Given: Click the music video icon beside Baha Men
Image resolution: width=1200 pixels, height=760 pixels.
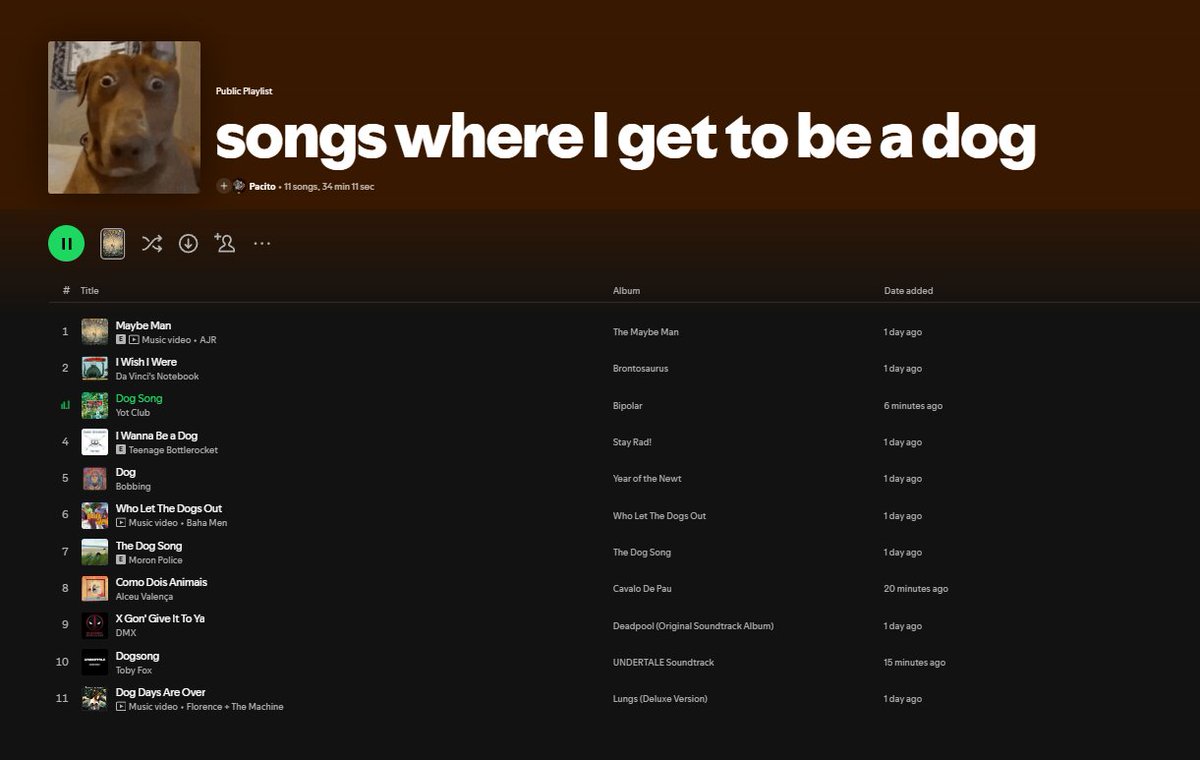Looking at the screenshot, I should pyautogui.click(x=120, y=523).
